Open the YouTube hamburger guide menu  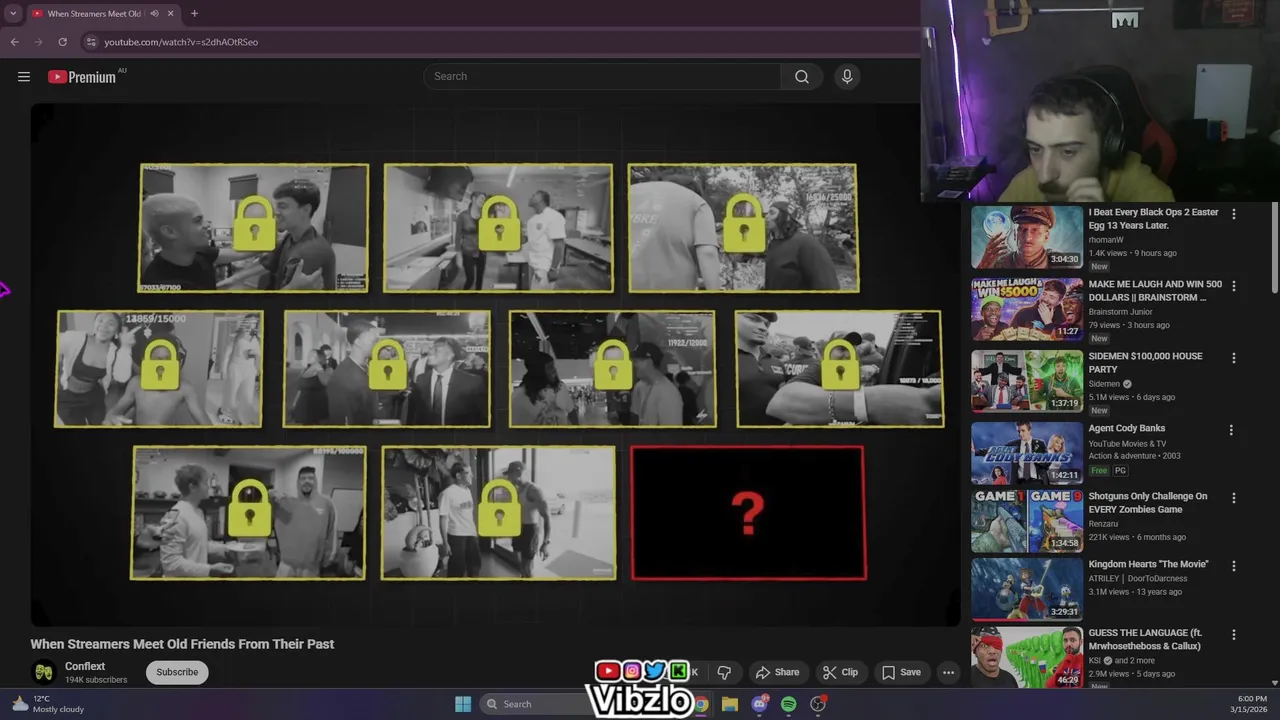24,77
